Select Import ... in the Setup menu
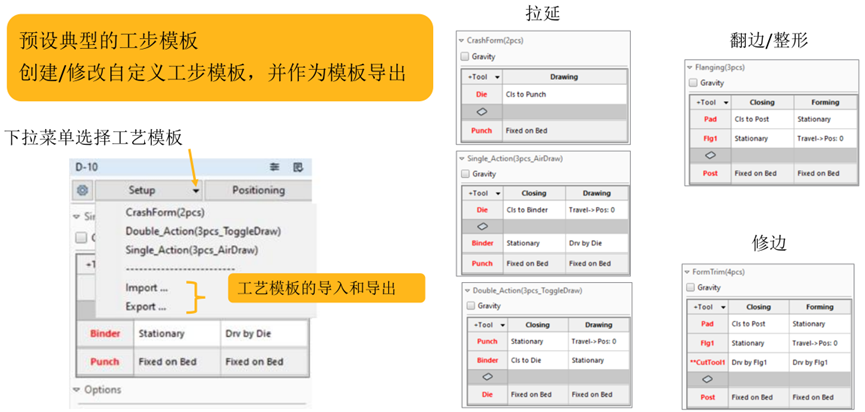This screenshot has width=865, height=412. click(x=146, y=288)
